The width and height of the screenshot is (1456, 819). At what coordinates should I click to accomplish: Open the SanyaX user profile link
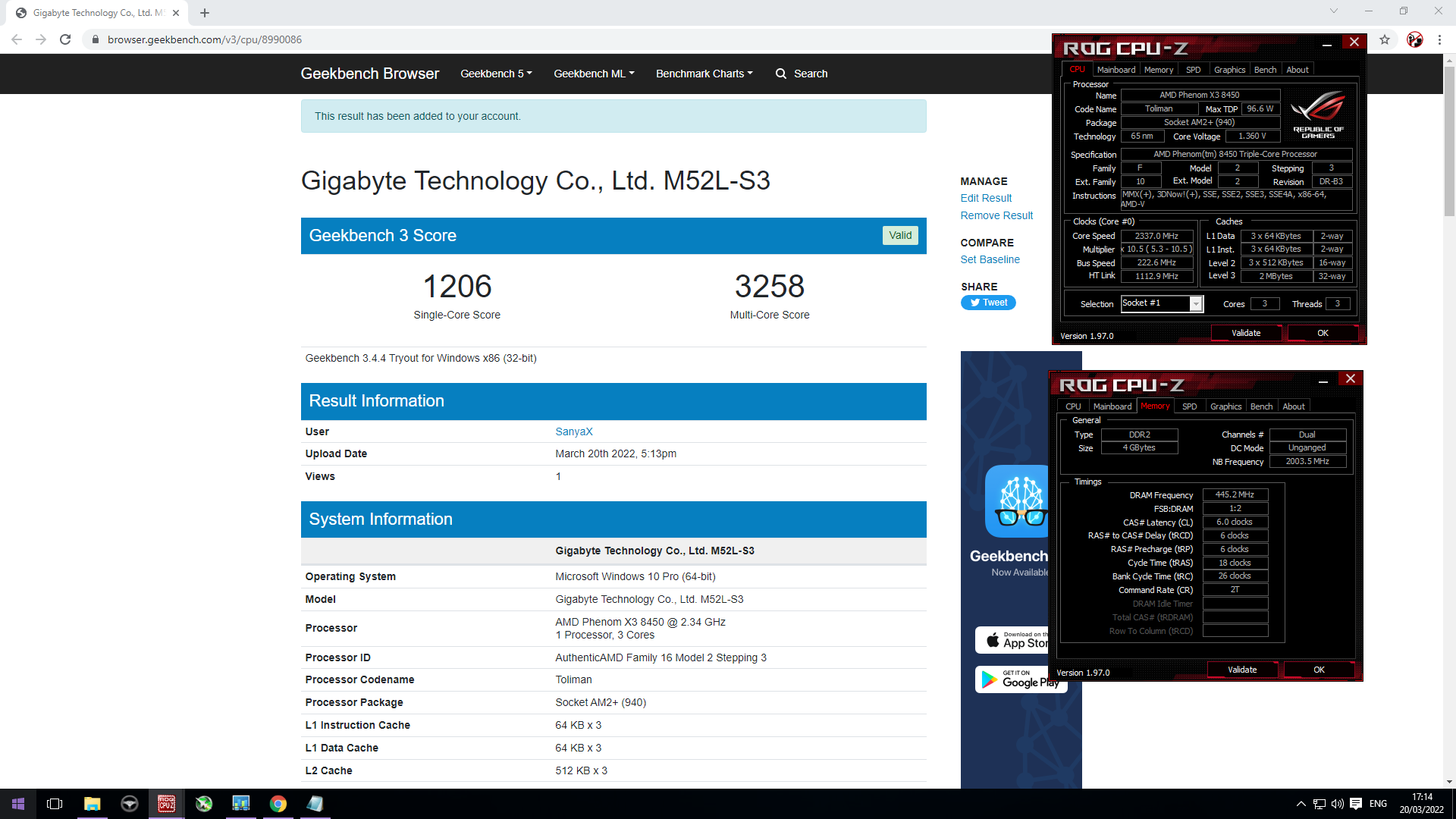coord(574,431)
